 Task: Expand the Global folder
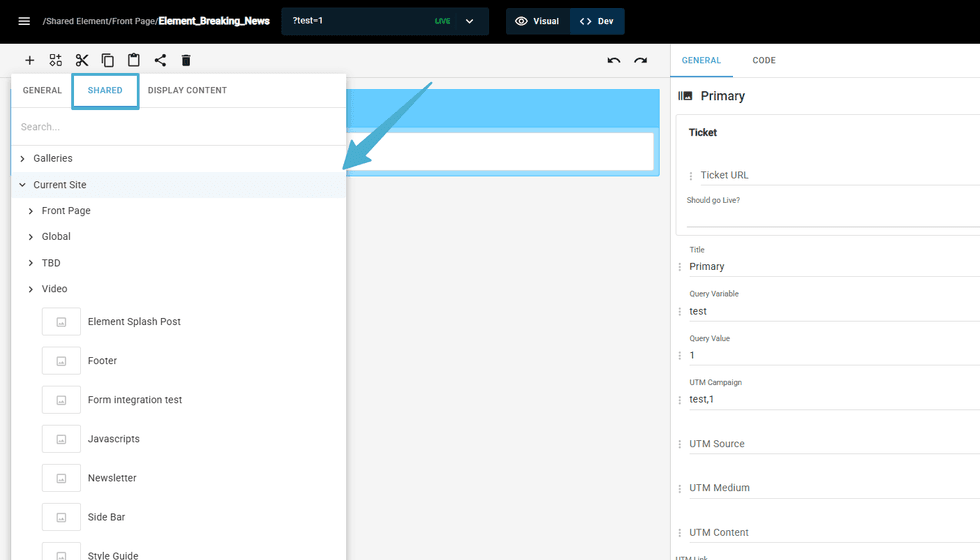tap(31, 237)
